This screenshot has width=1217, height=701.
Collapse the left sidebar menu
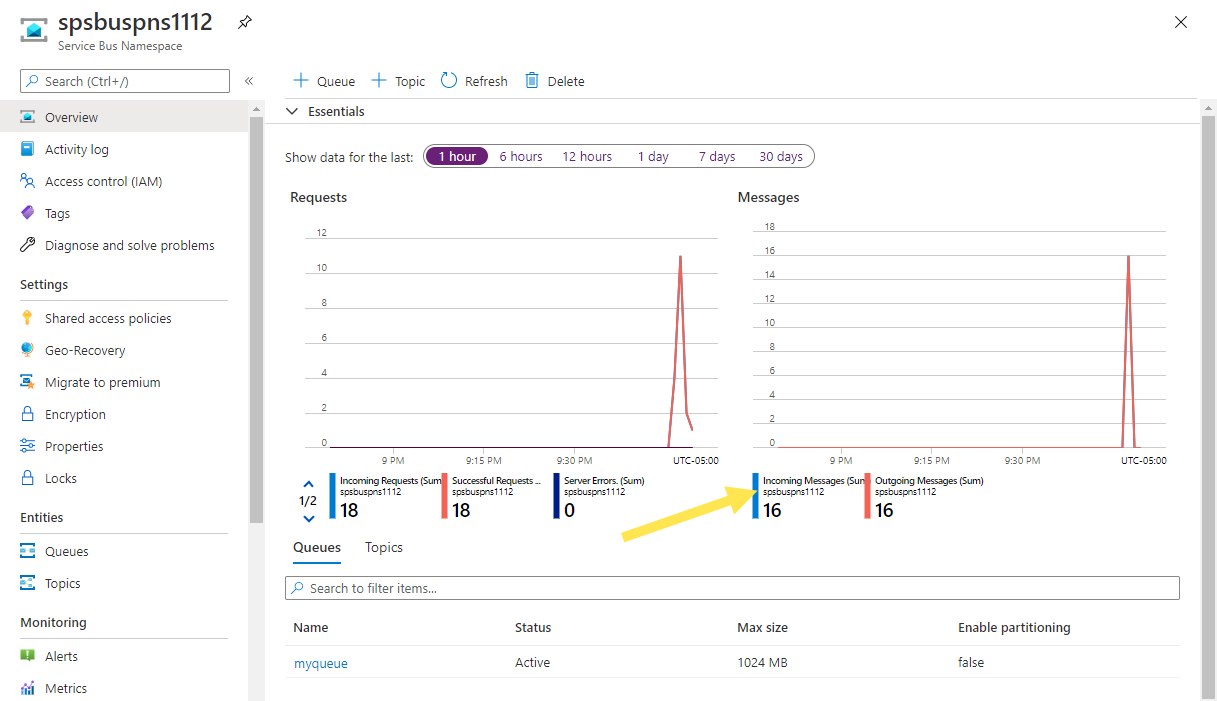[x=249, y=81]
